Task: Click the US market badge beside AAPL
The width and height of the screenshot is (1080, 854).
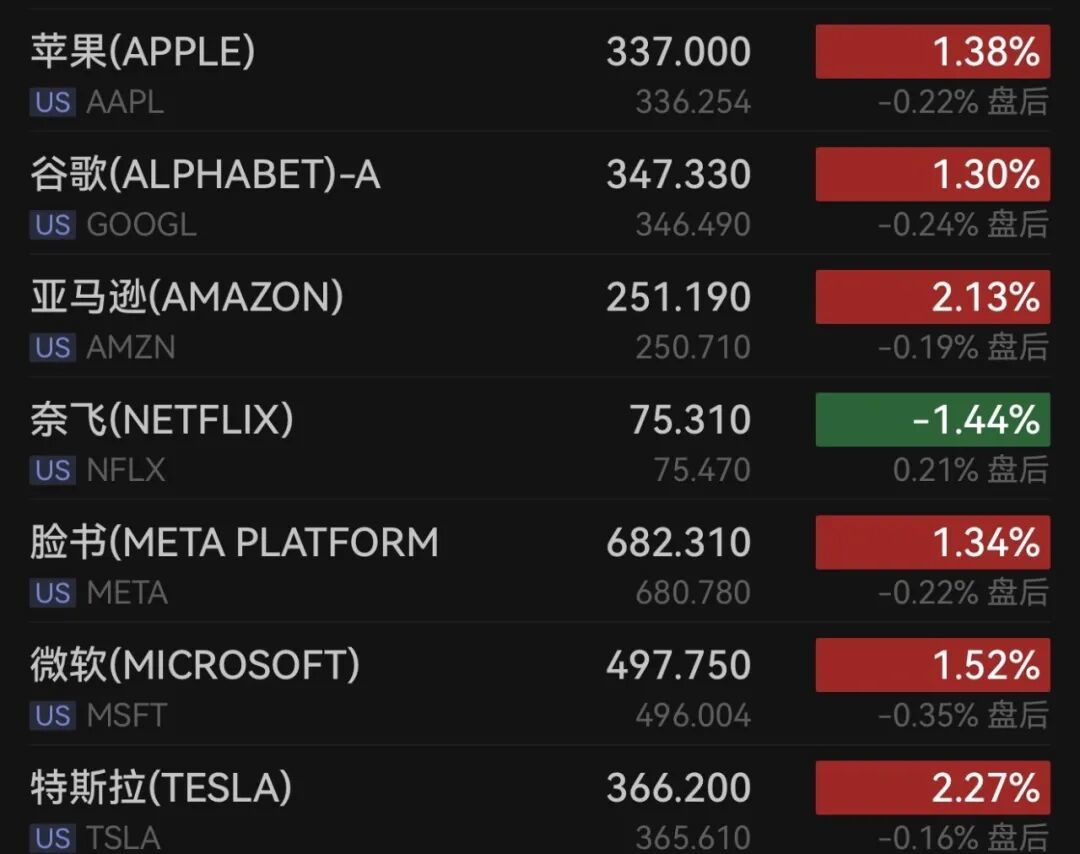Action: tap(52, 103)
